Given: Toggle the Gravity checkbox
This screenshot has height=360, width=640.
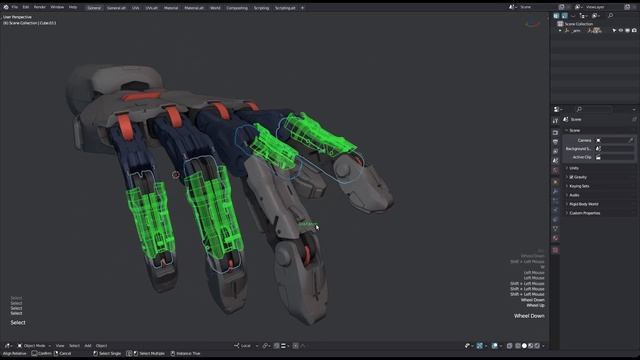Looking at the screenshot, I should [x=571, y=177].
